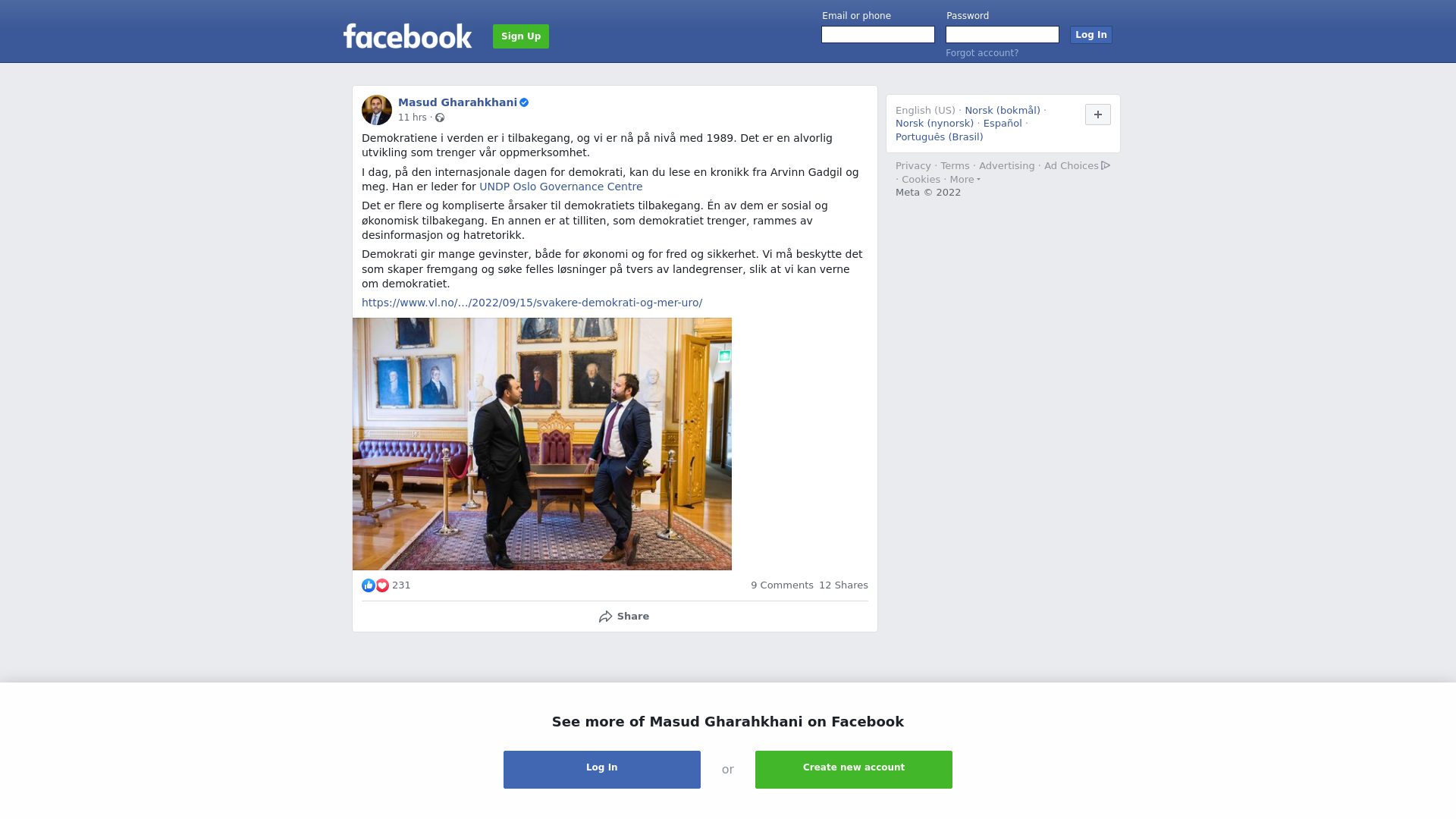
Task: Click the Email or phone field
Action: click(878, 35)
